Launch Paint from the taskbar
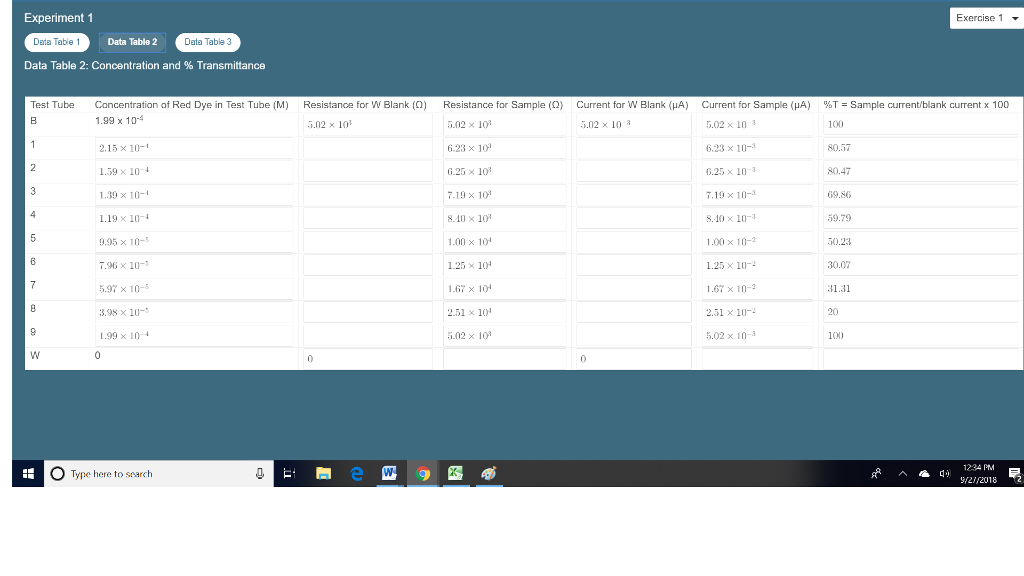Viewport: 1024px width, 576px height. click(x=489, y=474)
